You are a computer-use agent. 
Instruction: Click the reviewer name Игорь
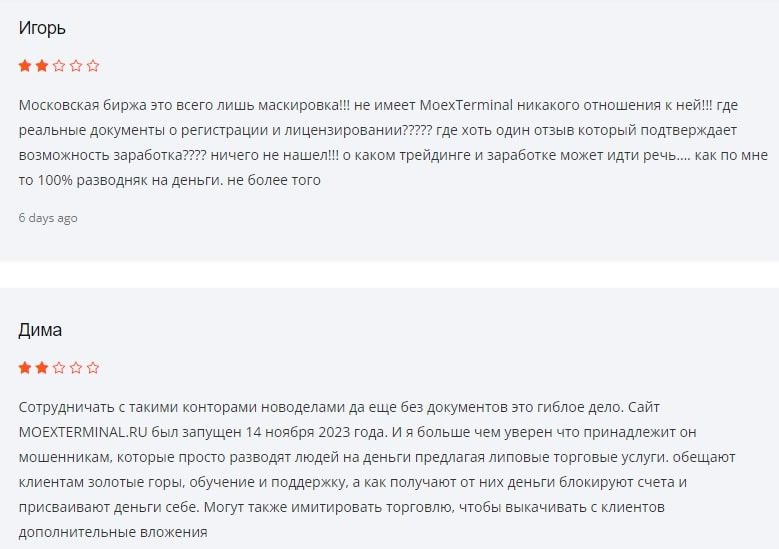[42, 28]
